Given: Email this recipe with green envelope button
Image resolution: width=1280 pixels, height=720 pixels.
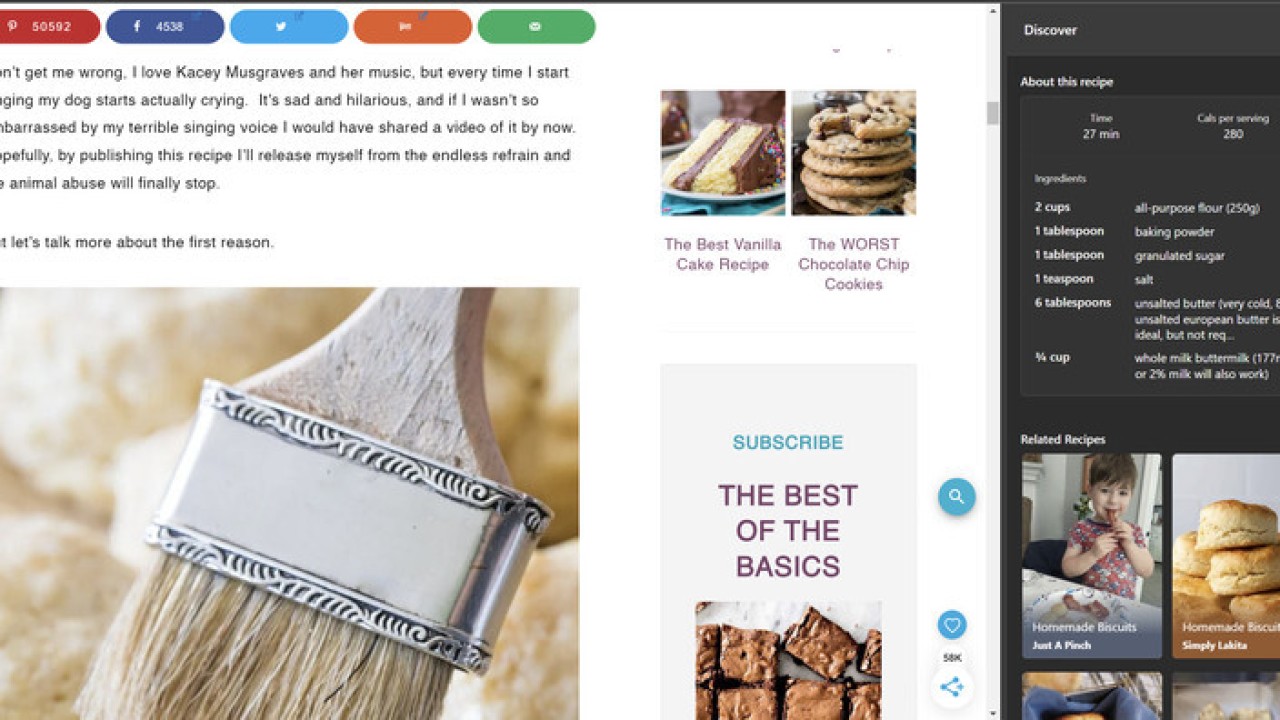Looking at the screenshot, I should (536, 27).
